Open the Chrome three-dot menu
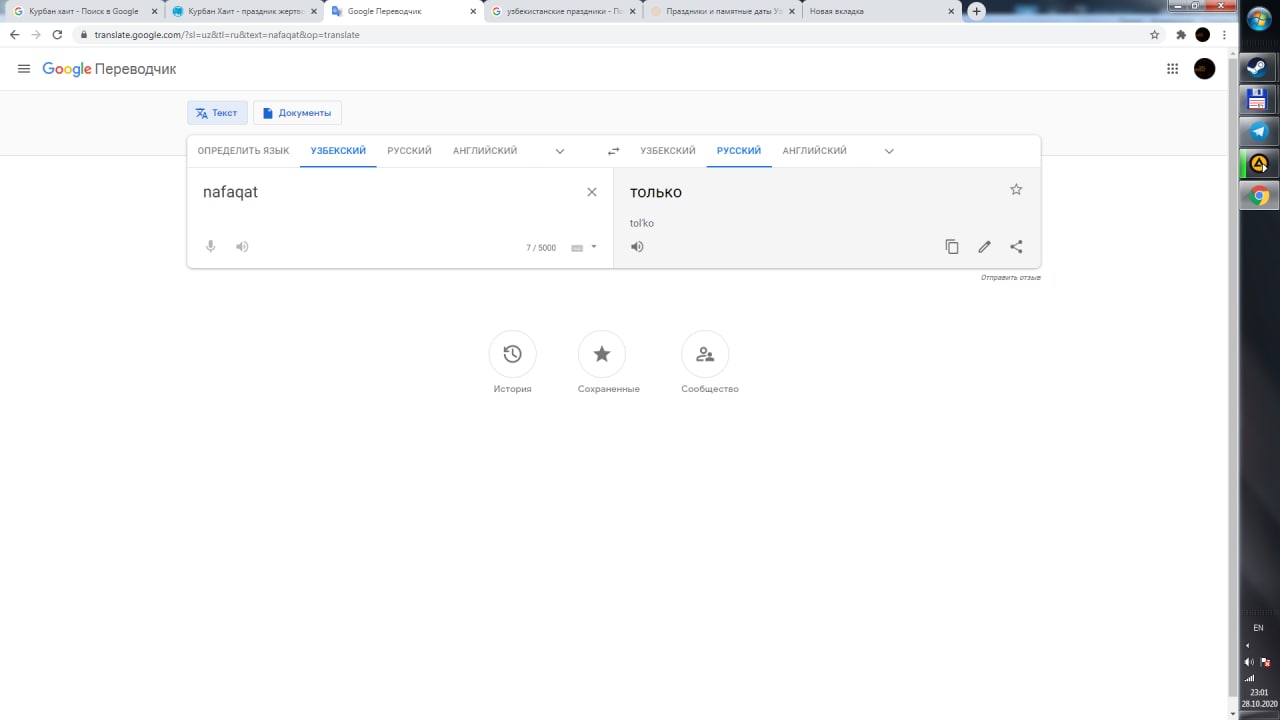This screenshot has width=1280, height=720. pos(1224,34)
